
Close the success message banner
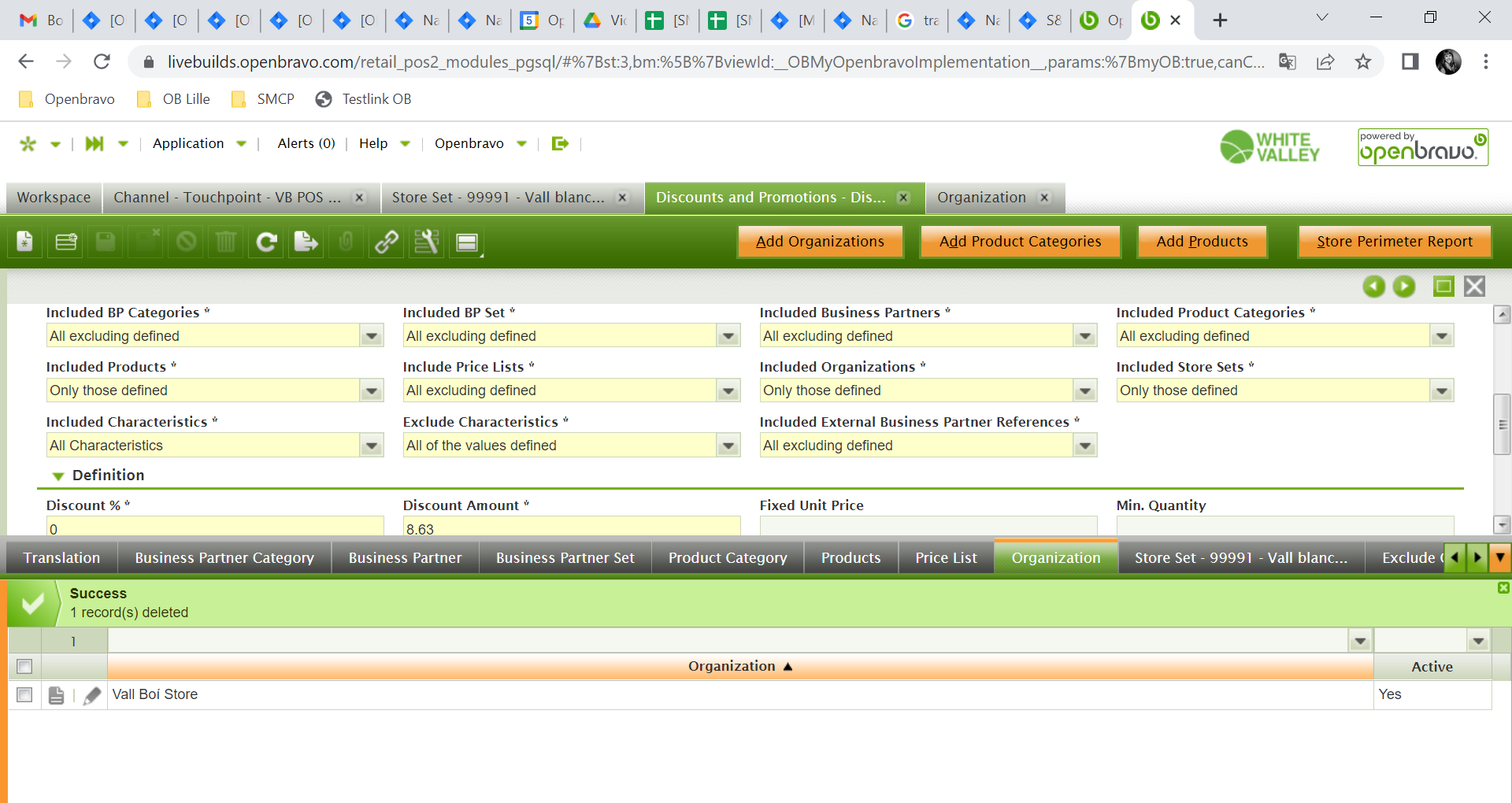pyautogui.click(x=1503, y=588)
